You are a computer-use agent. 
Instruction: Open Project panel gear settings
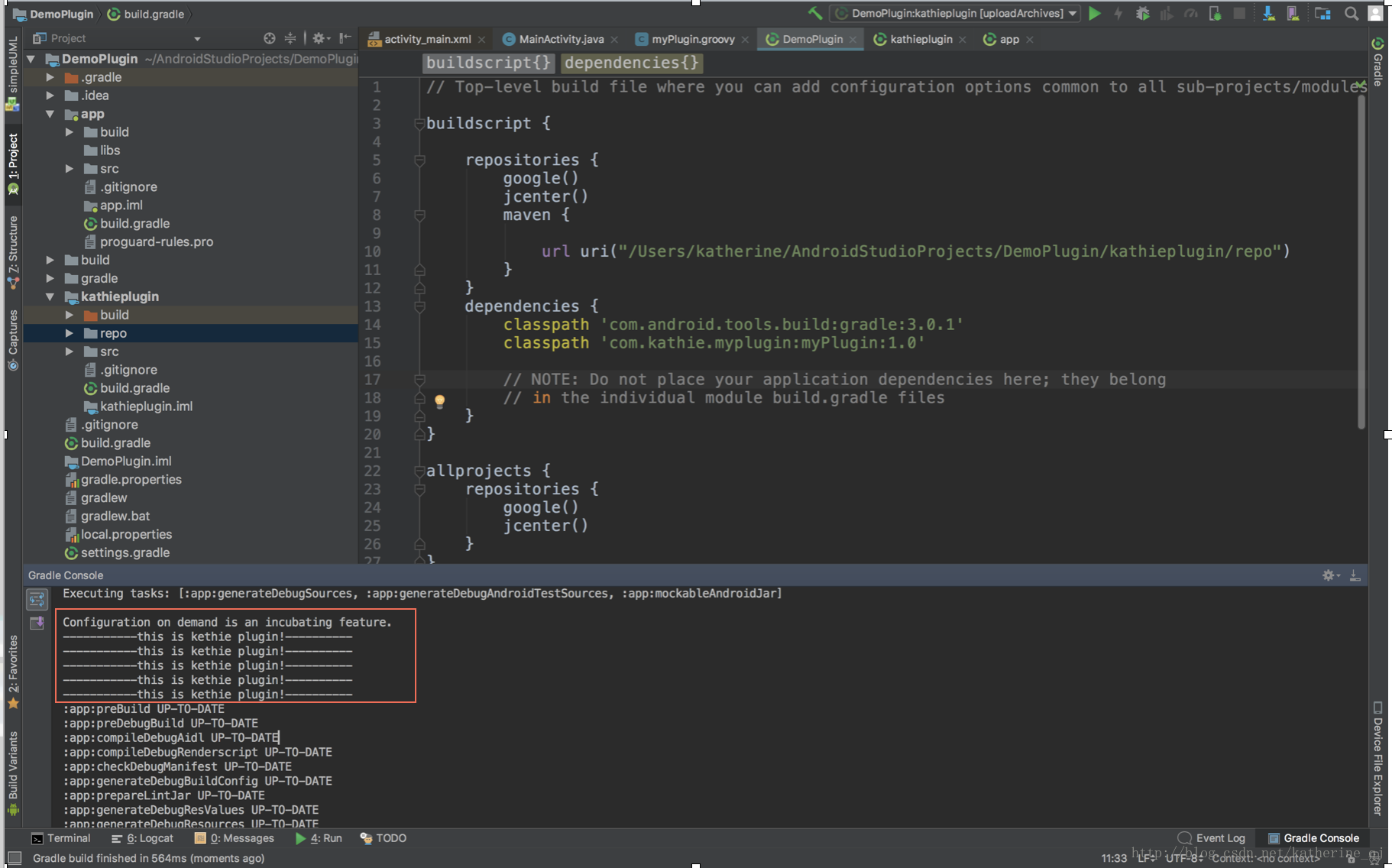tap(320, 38)
